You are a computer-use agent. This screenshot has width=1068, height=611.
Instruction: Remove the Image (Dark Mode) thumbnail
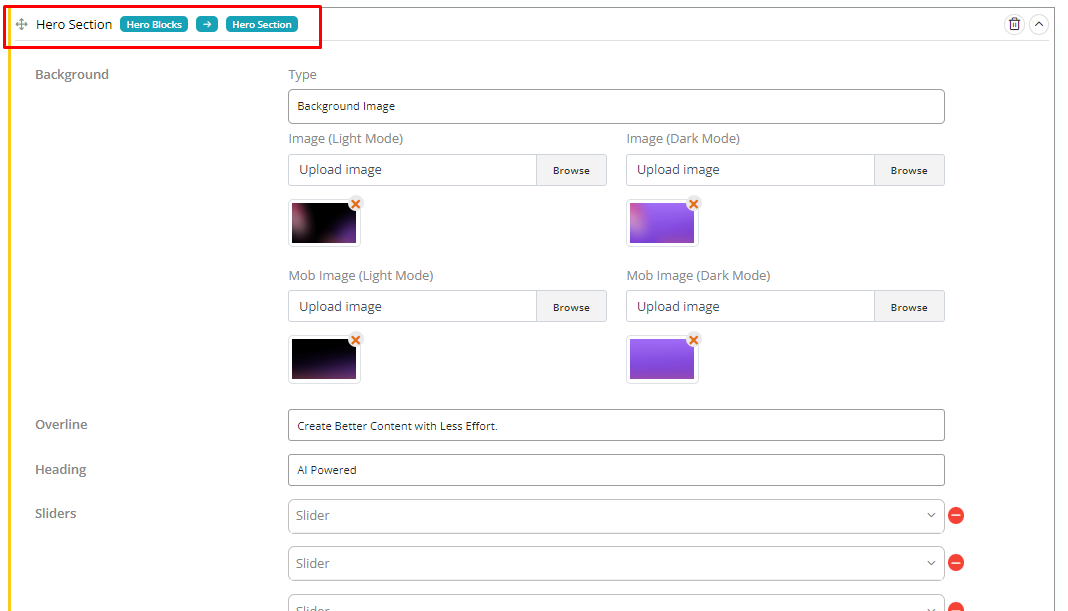pyautogui.click(x=693, y=204)
